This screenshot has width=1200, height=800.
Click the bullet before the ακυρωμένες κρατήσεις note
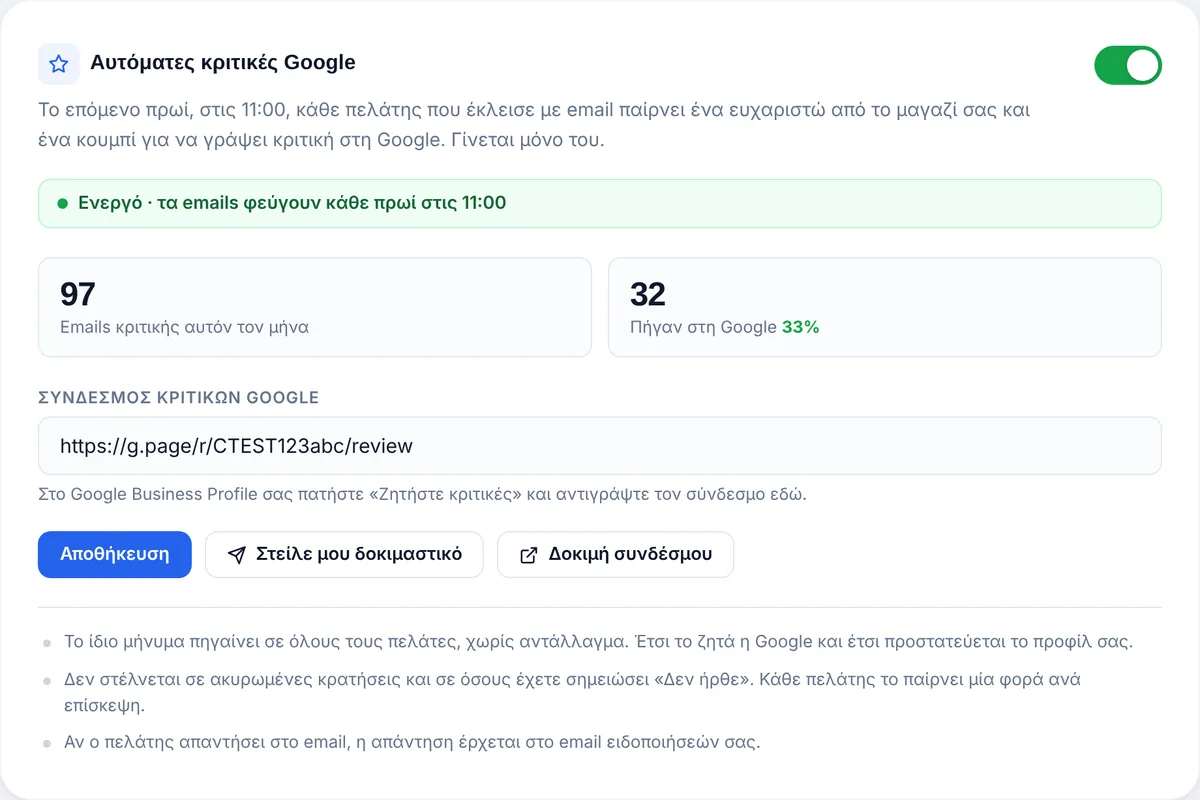point(46,681)
